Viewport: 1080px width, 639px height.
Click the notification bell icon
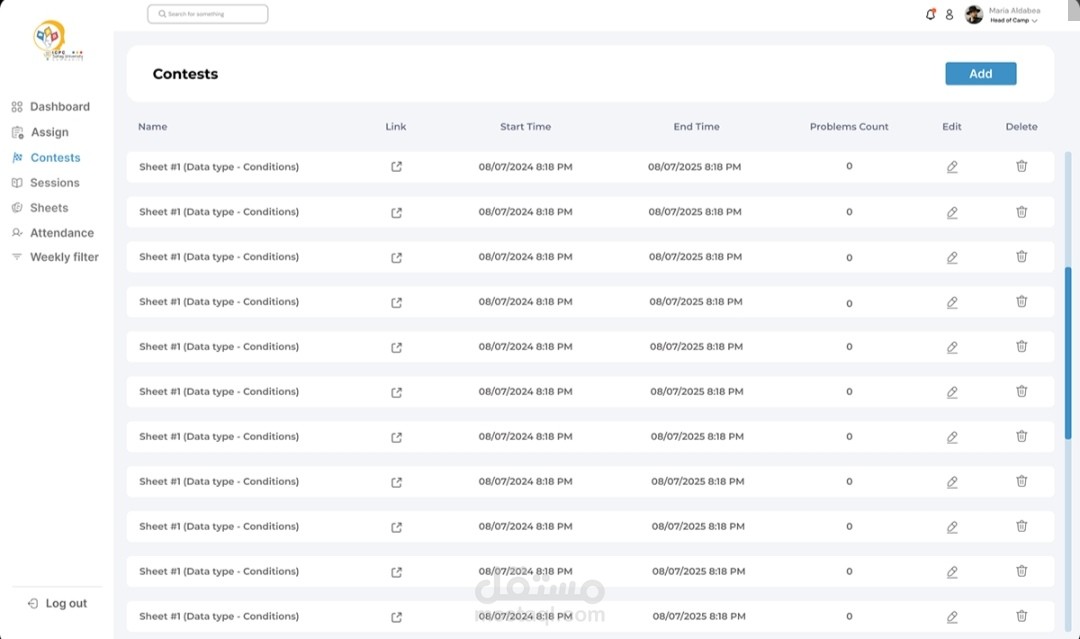coord(931,14)
